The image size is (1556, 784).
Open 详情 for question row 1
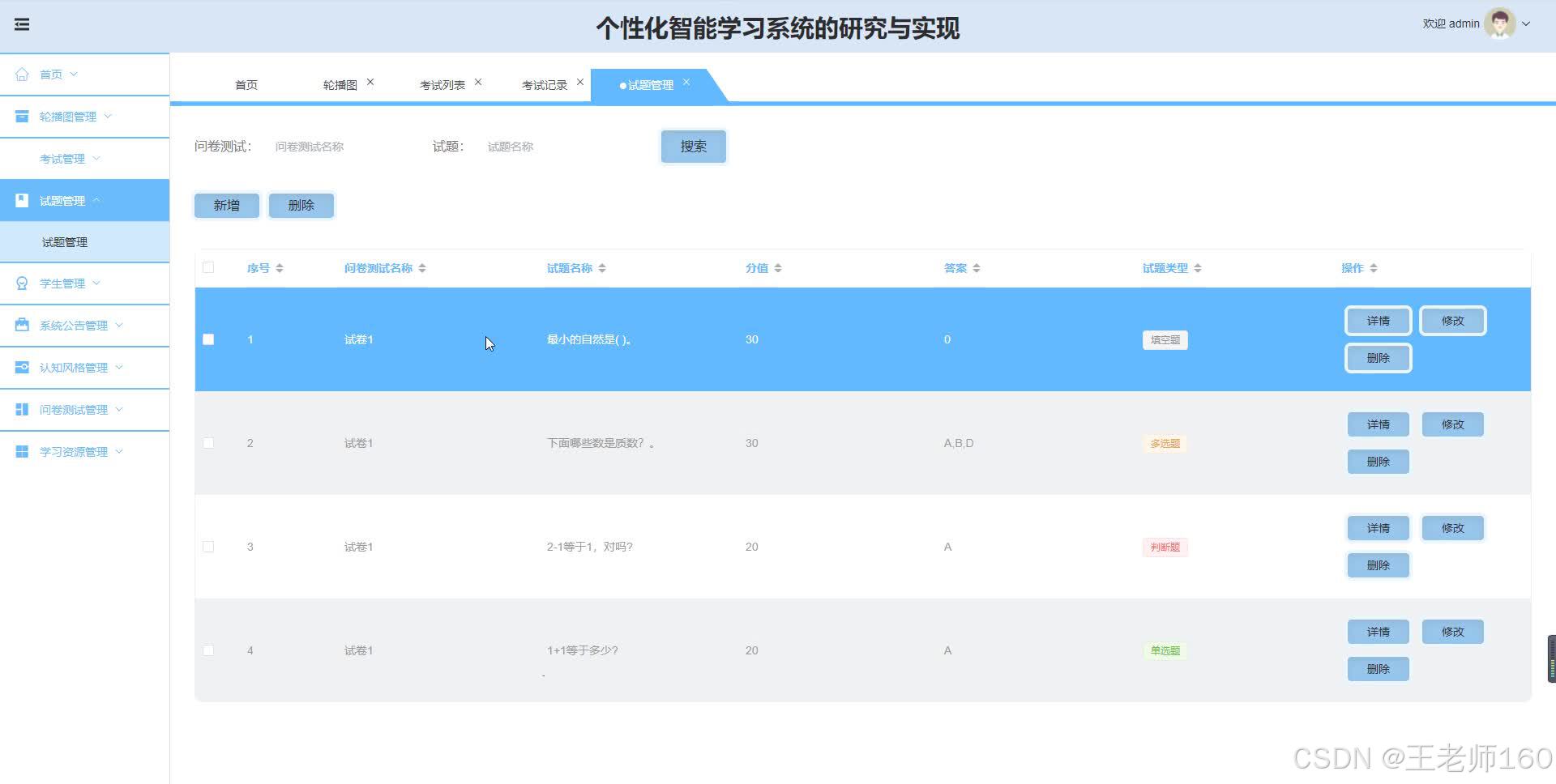(1379, 321)
